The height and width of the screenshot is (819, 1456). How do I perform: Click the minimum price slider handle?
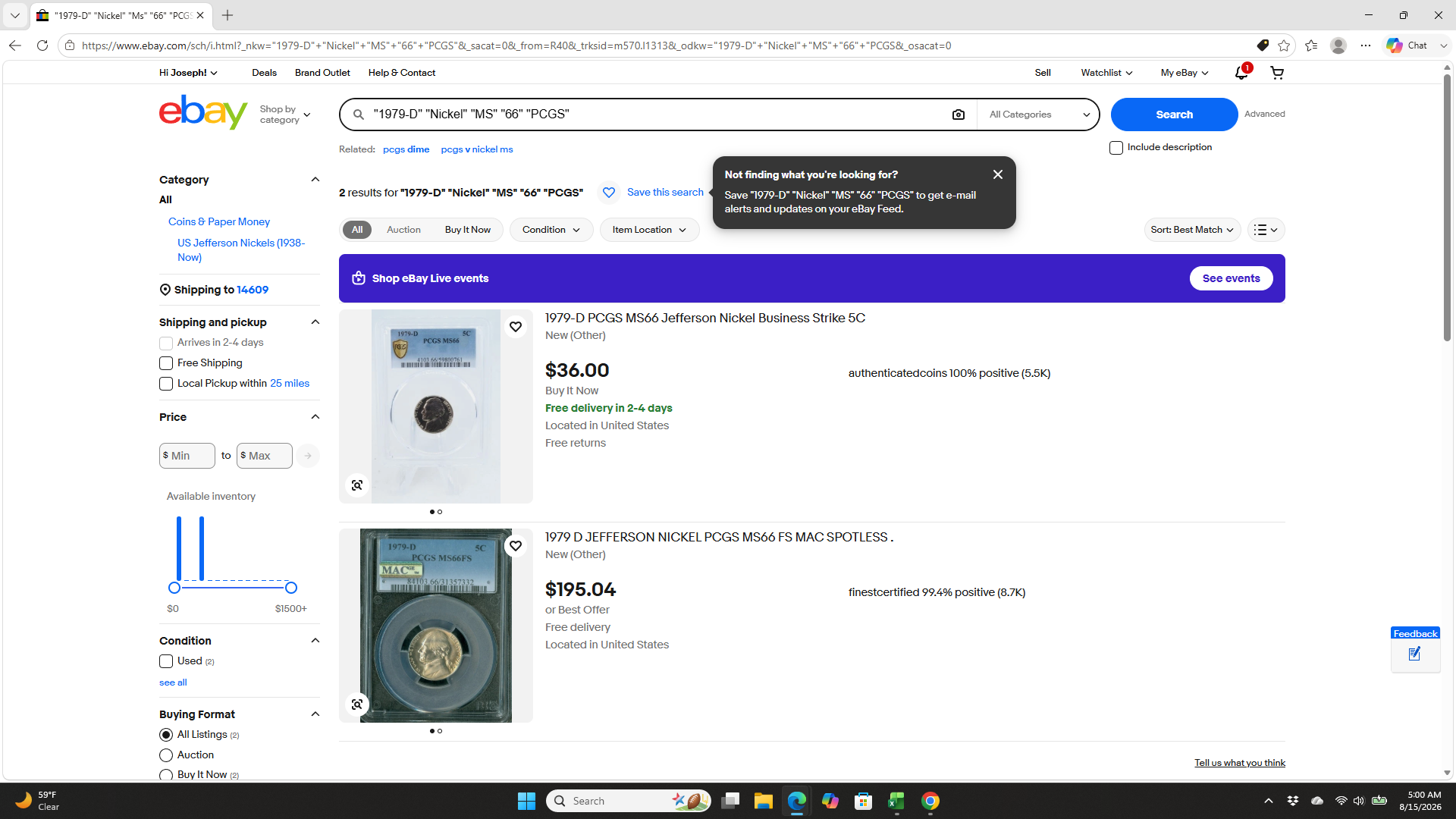(x=174, y=588)
